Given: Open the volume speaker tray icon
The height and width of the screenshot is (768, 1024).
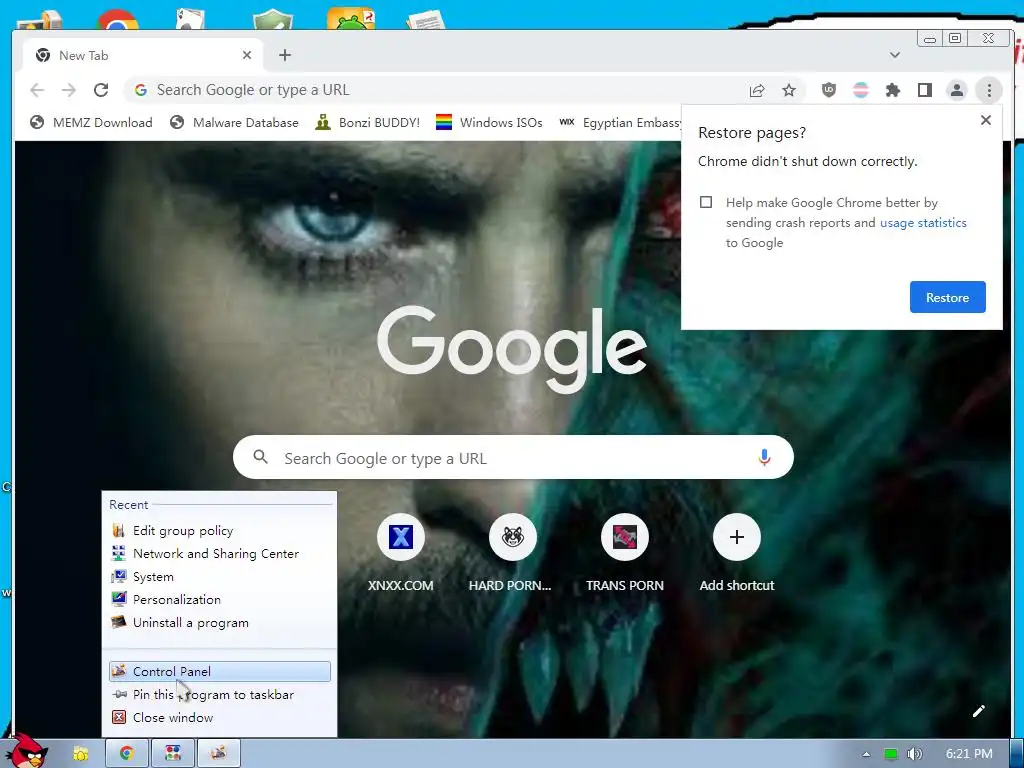Looking at the screenshot, I should [914, 754].
